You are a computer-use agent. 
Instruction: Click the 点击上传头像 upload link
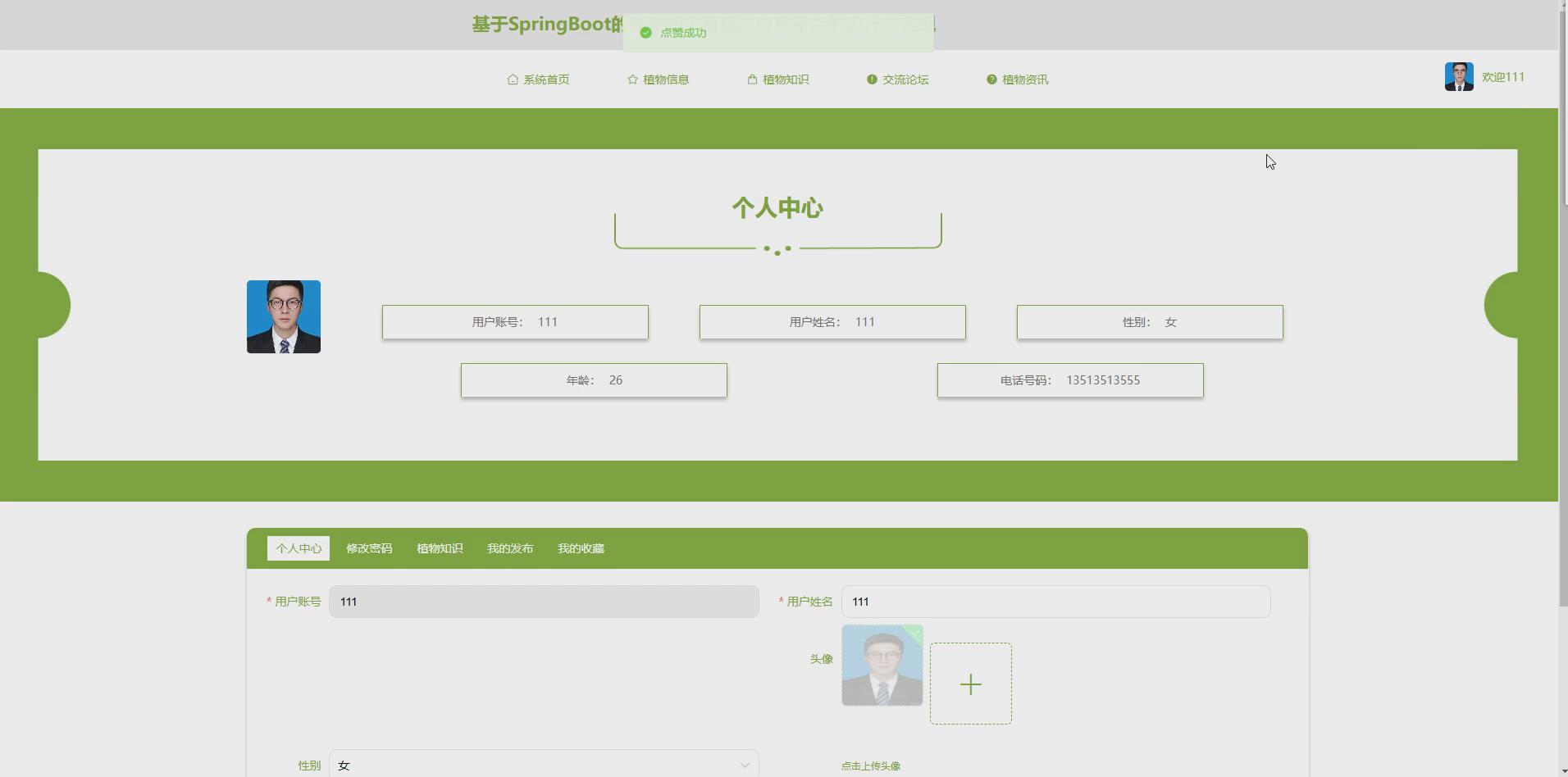click(869, 765)
